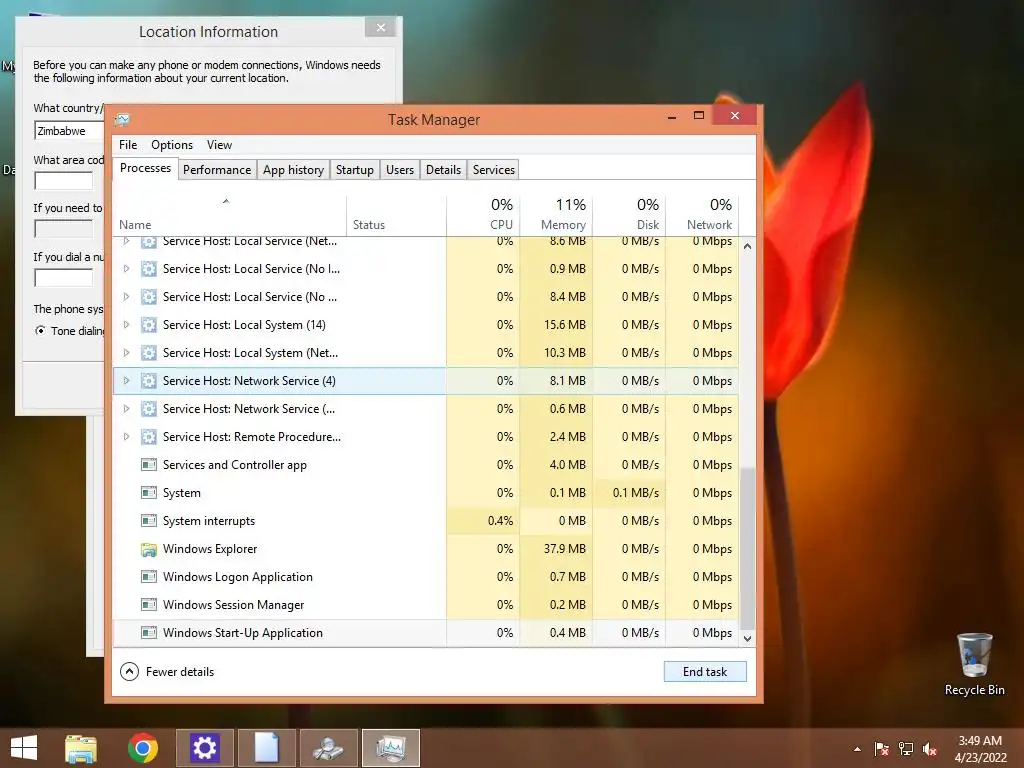The height and width of the screenshot is (768, 1024).
Task: Click the Windows Session Manager icon
Action: click(x=149, y=605)
